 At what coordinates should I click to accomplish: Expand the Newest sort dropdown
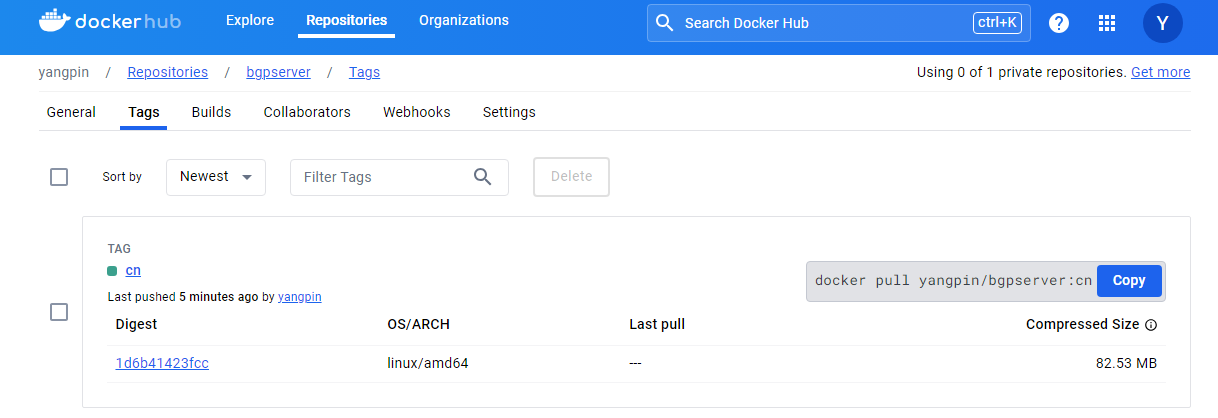[216, 177]
